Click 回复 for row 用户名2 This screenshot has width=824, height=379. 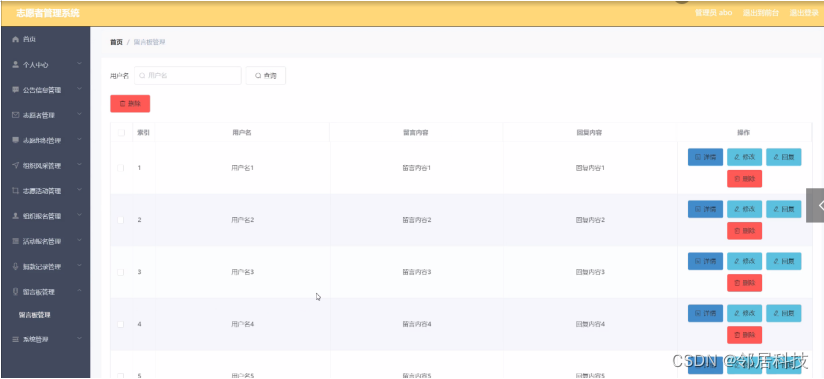(x=784, y=209)
